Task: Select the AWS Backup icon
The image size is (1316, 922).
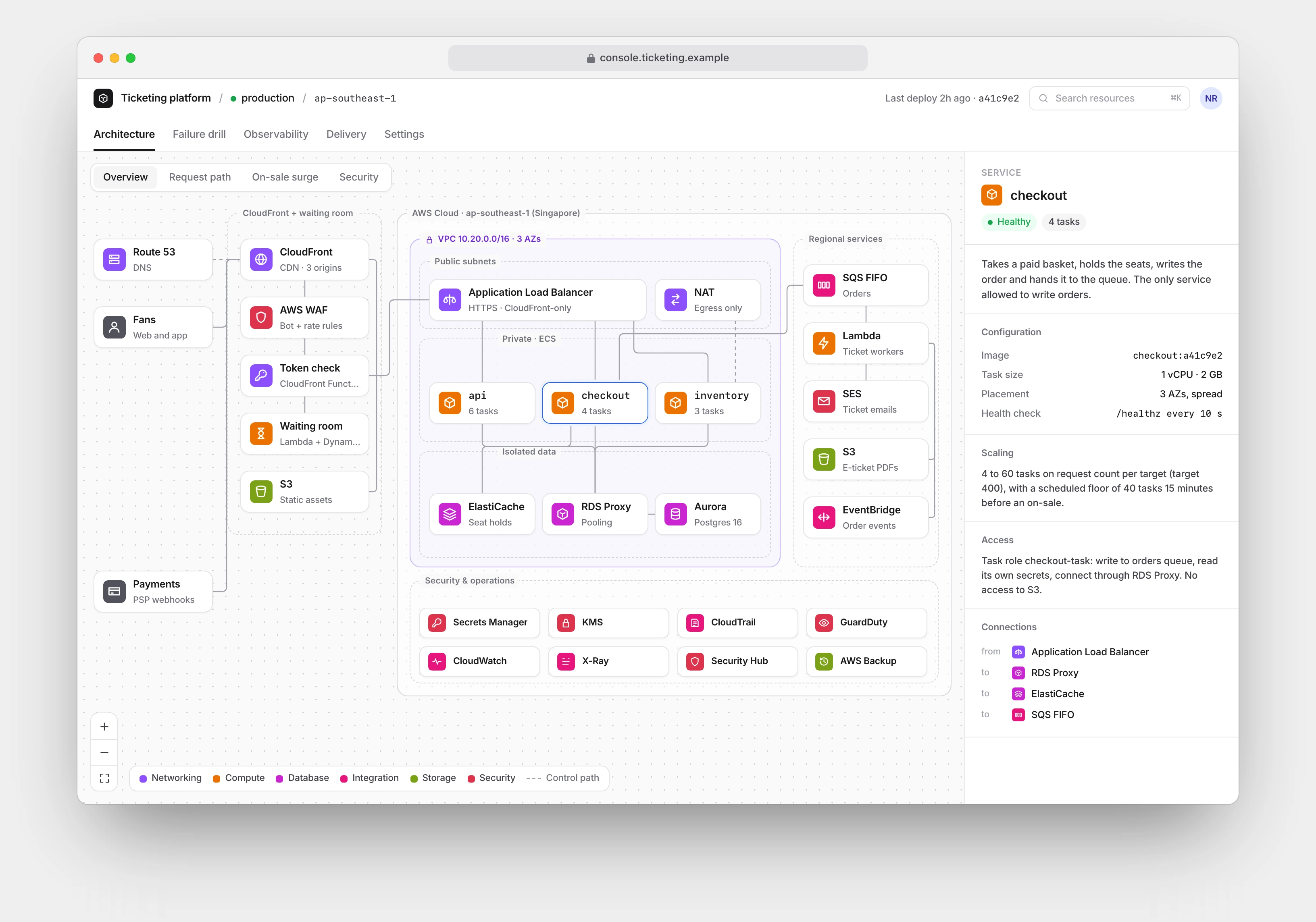Action: [824, 661]
